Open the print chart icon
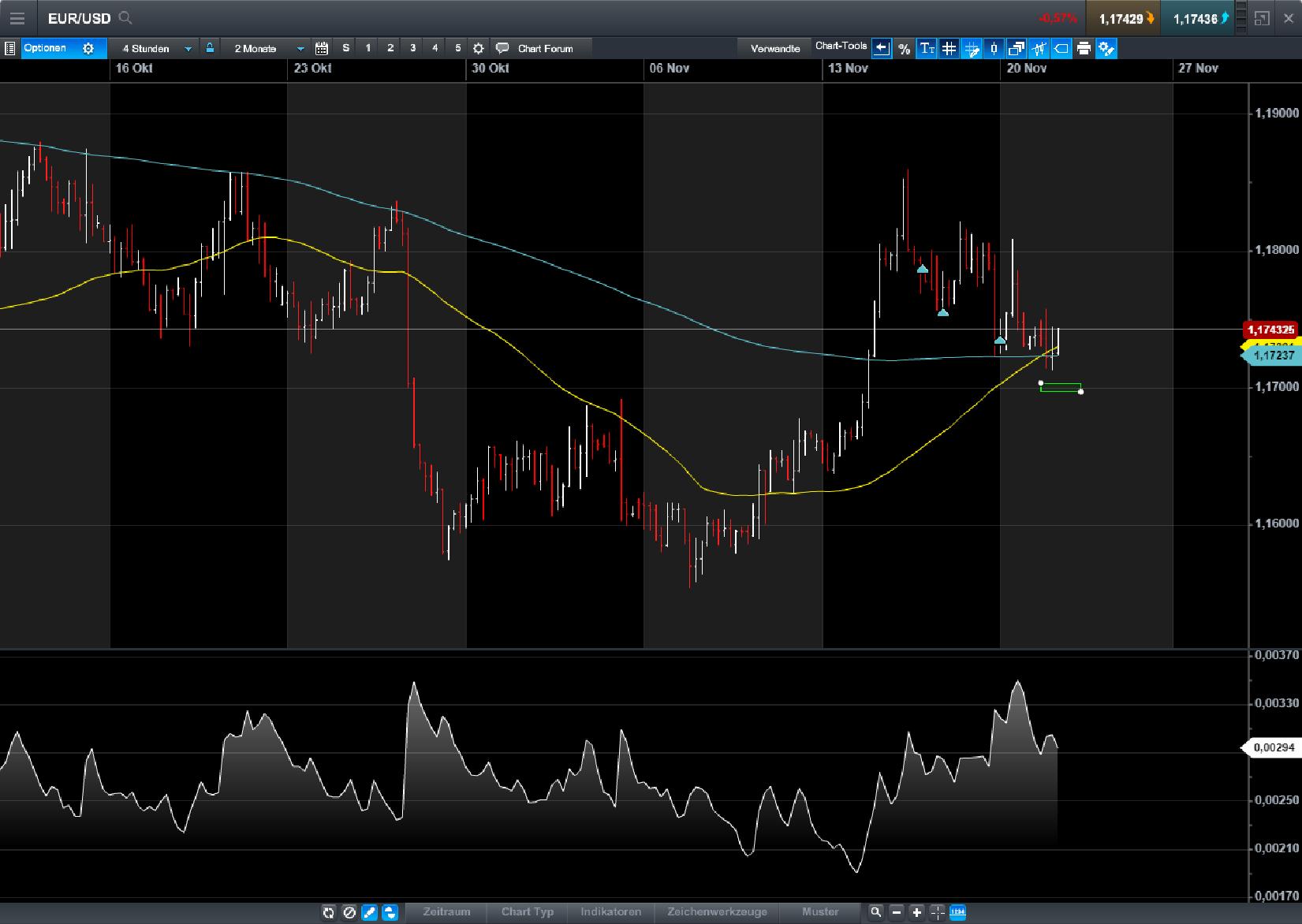Screen dimensions: 1302x924 click(1084, 49)
